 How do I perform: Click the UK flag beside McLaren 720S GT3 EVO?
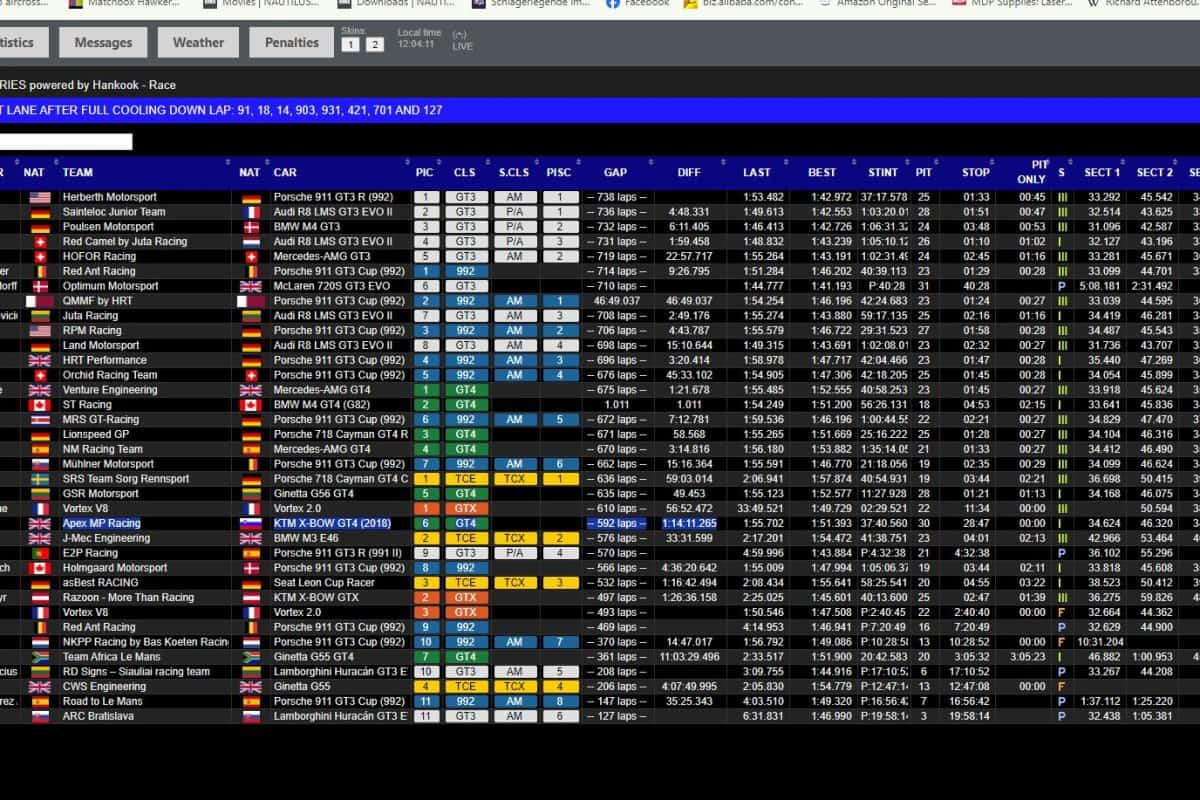pos(250,286)
